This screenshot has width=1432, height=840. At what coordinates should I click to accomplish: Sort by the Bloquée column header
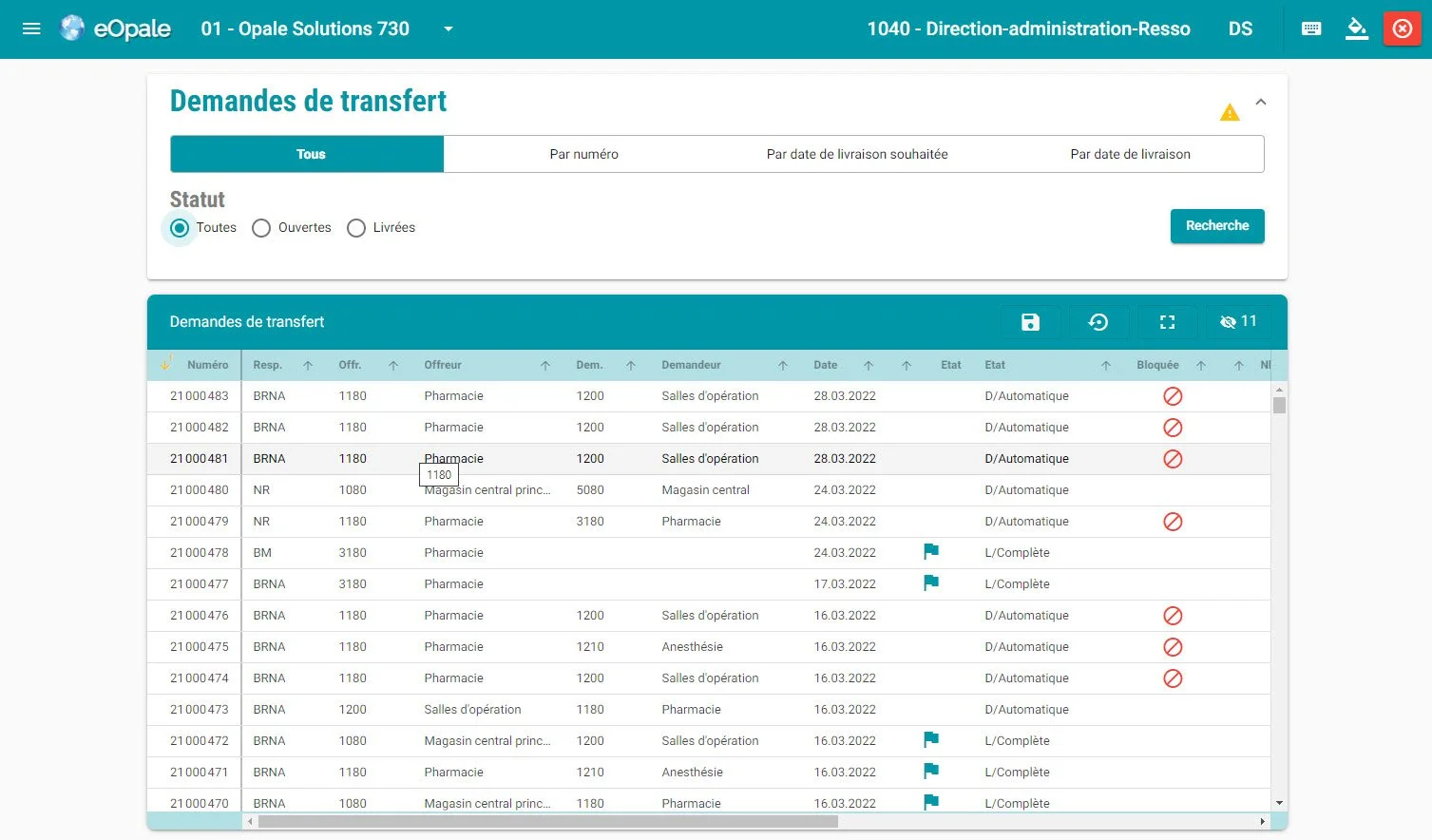tap(1157, 365)
